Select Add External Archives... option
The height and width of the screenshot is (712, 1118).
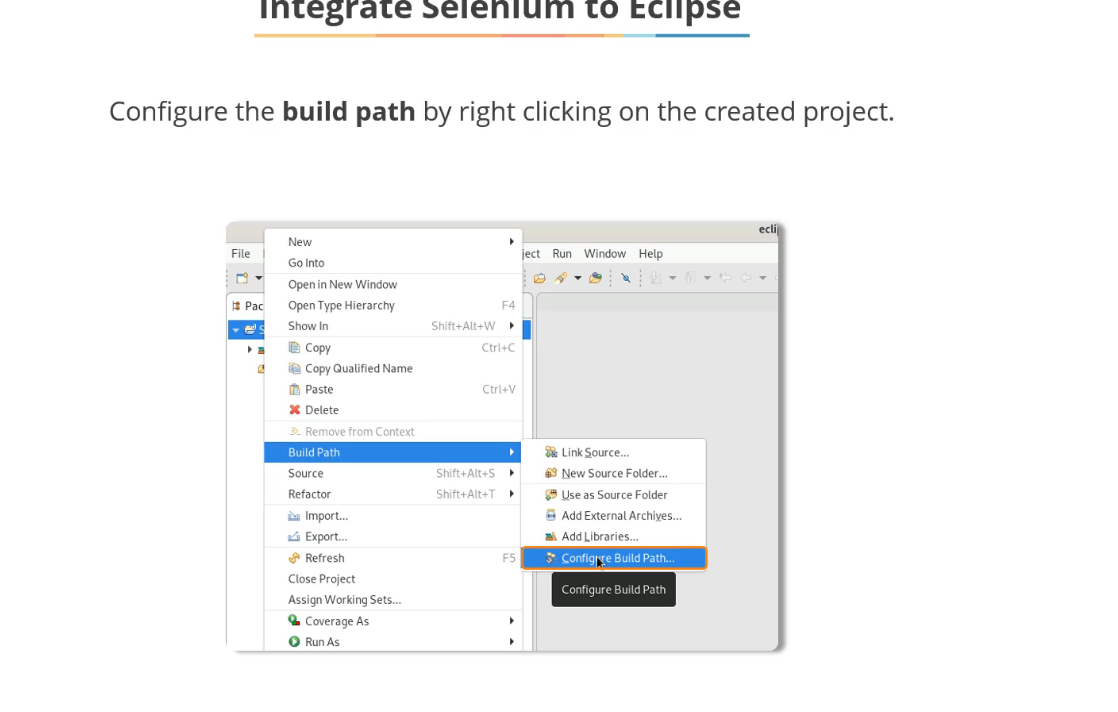click(614, 515)
